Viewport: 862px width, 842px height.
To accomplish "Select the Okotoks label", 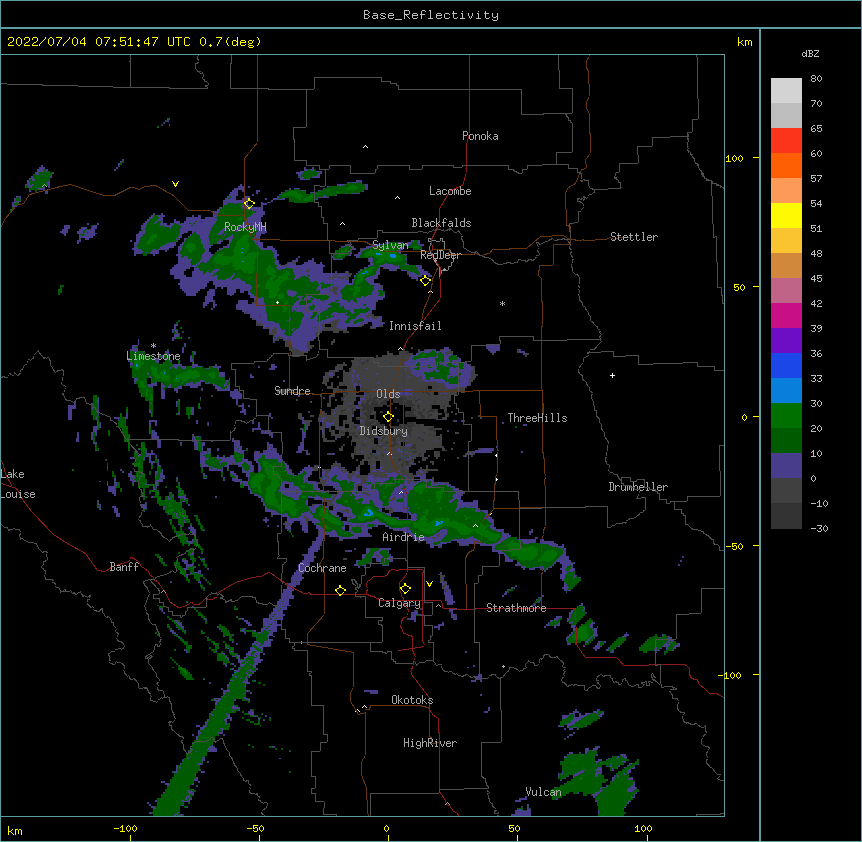I will (412, 700).
